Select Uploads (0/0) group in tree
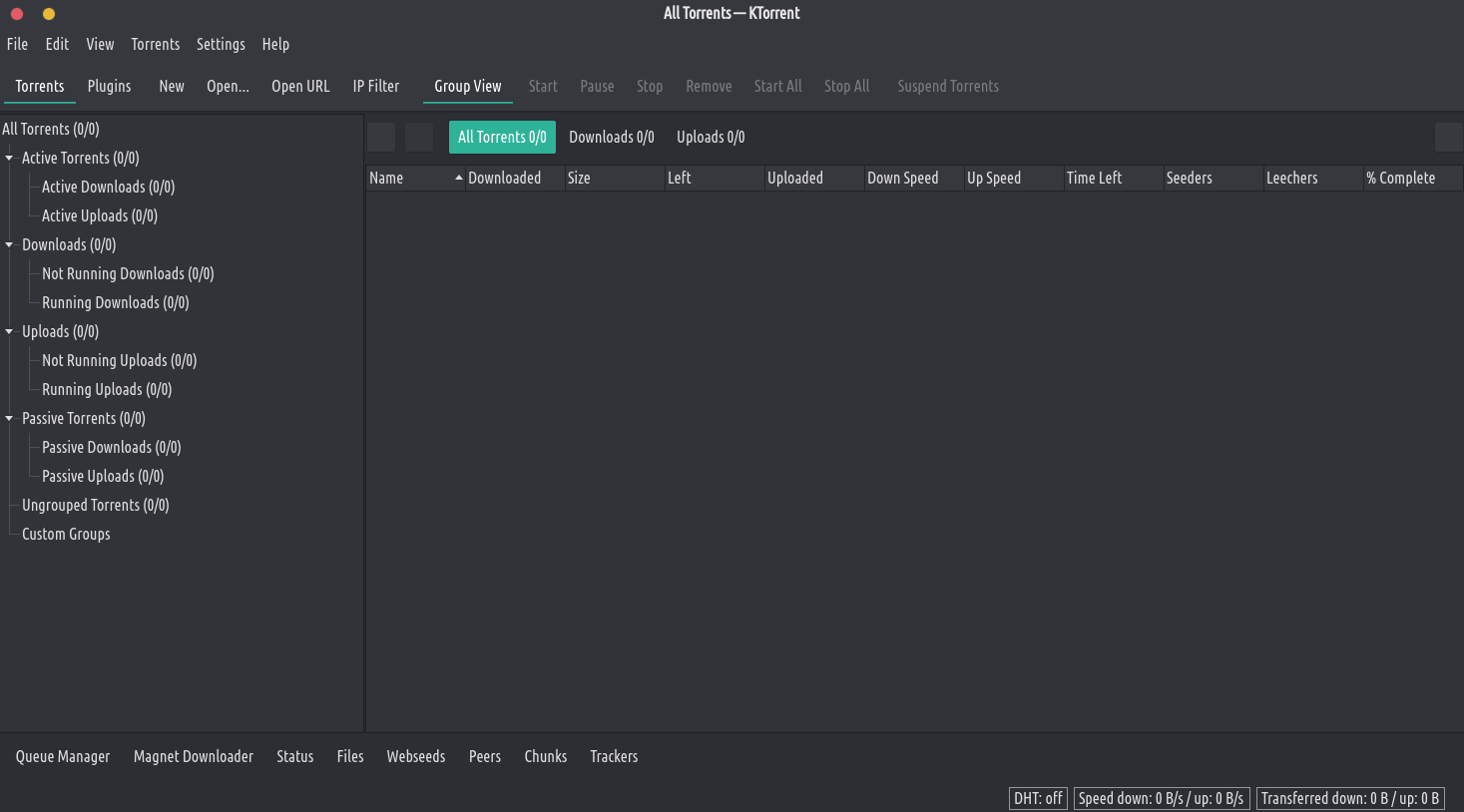This screenshot has width=1464, height=812. pos(61,331)
